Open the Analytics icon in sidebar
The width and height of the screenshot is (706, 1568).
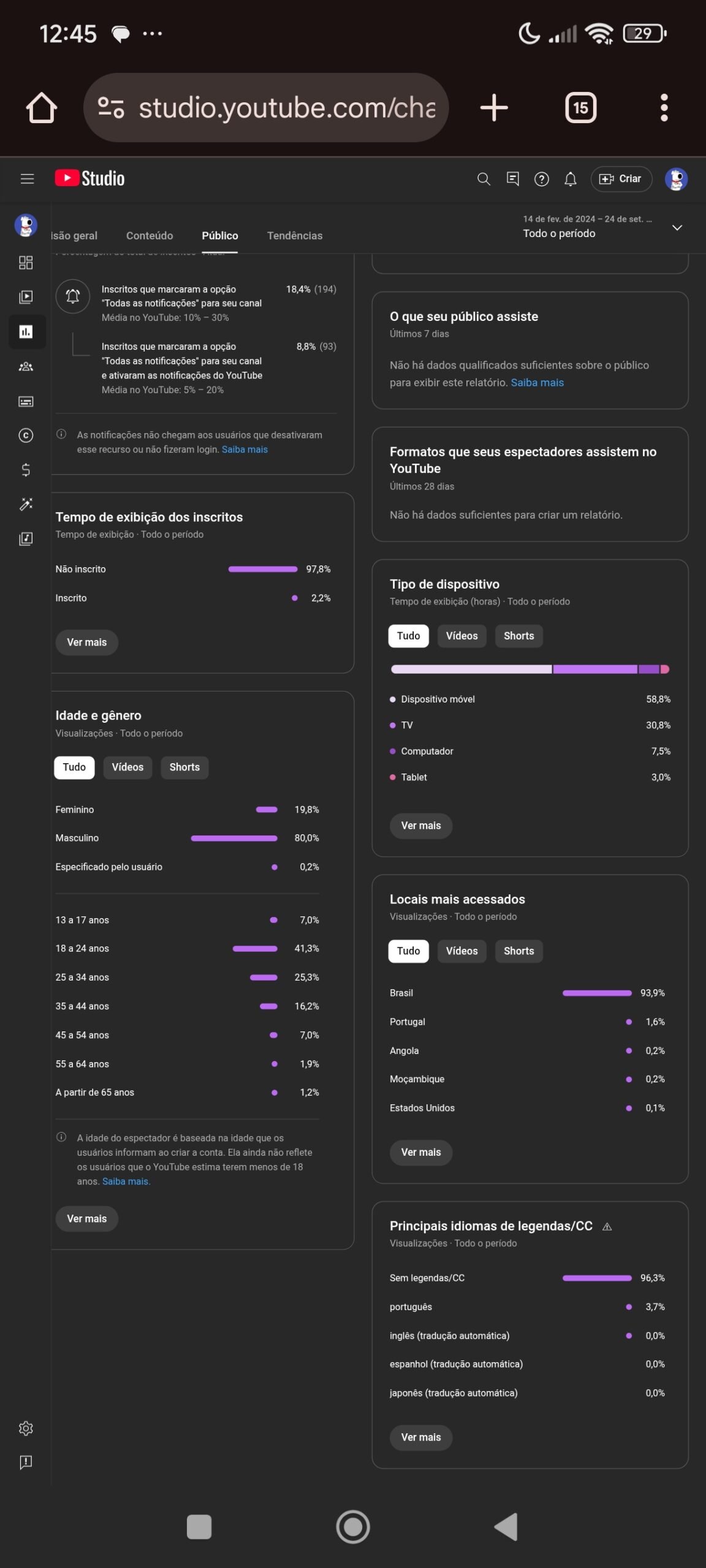coord(26,332)
